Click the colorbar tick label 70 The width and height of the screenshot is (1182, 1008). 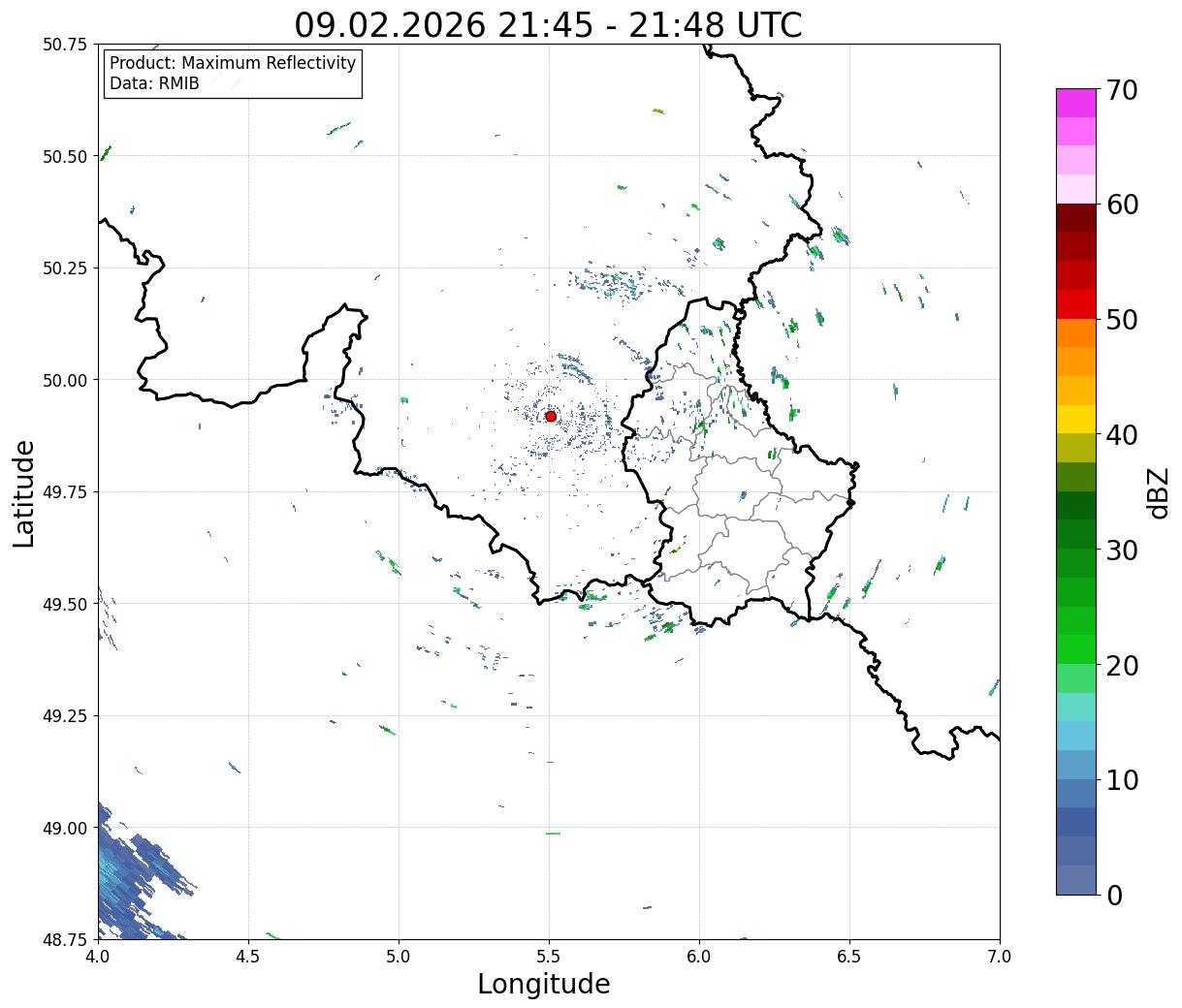pyautogui.click(x=1121, y=90)
